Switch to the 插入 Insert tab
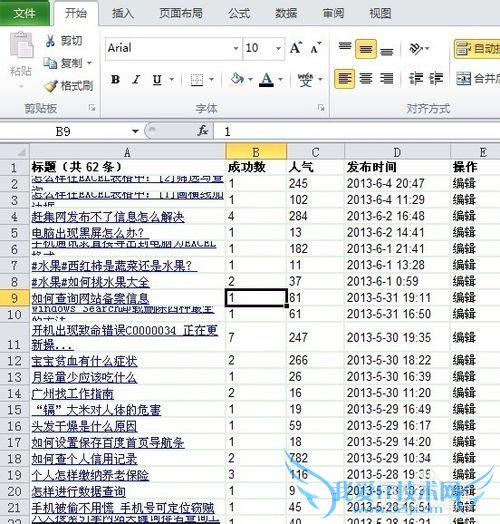Image resolution: width=500 pixels, height=524 pixels. pos(123,13)
